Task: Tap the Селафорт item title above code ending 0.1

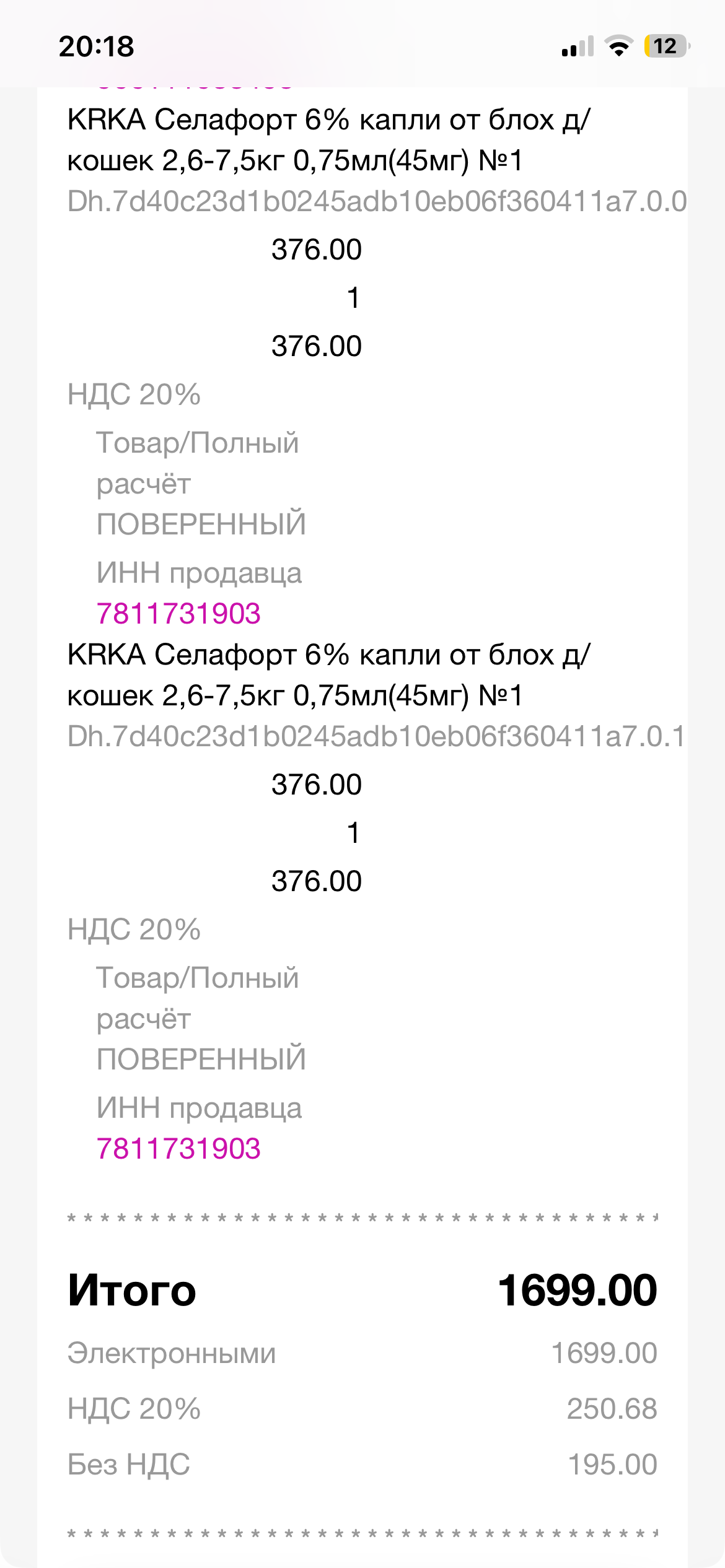Action: pos(328,675)
